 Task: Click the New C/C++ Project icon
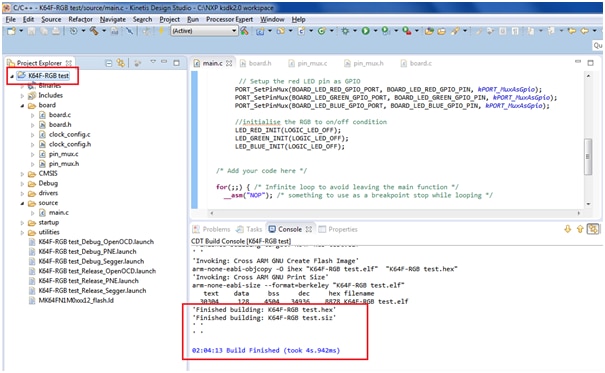(x=260, y=31)
